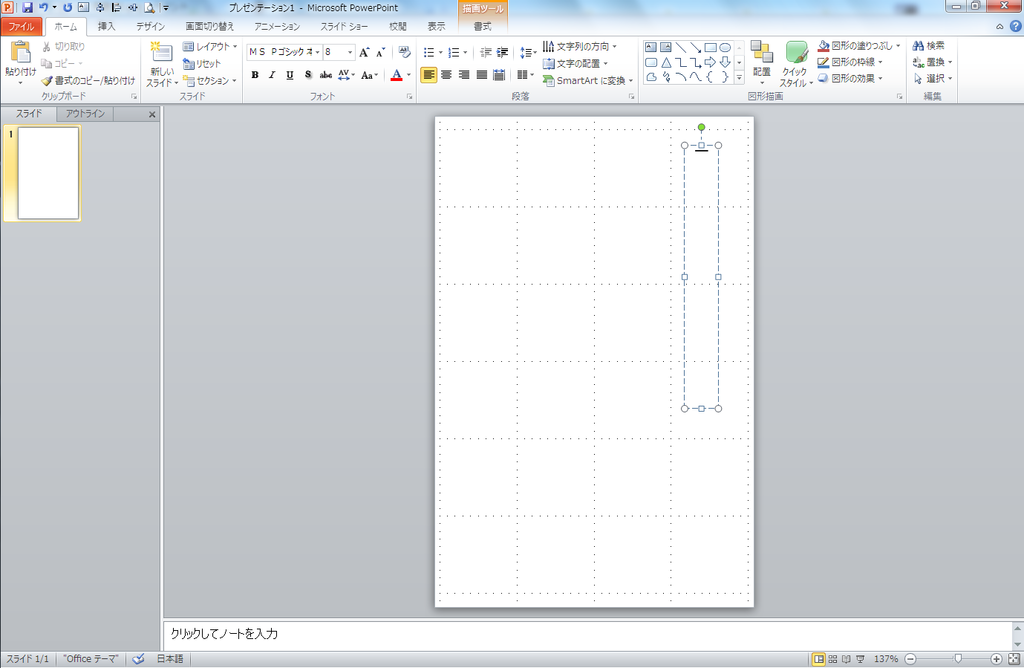Open Shape Fill (図形の塗りつぶし) options
The height and width of the screenshot is (668, 1024).
point(859,46)
